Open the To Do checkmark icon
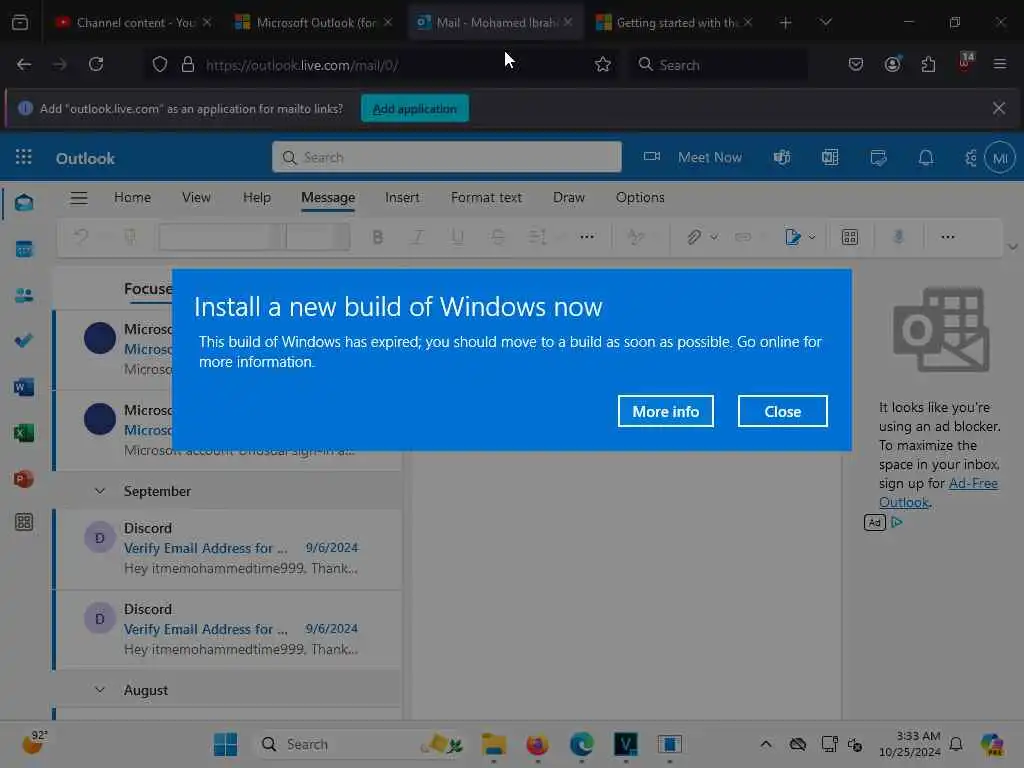1024x768 pixels. (24, 341)
